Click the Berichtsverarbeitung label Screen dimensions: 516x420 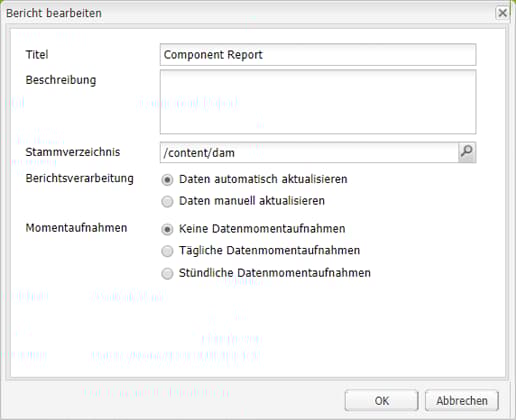[80, 178]
